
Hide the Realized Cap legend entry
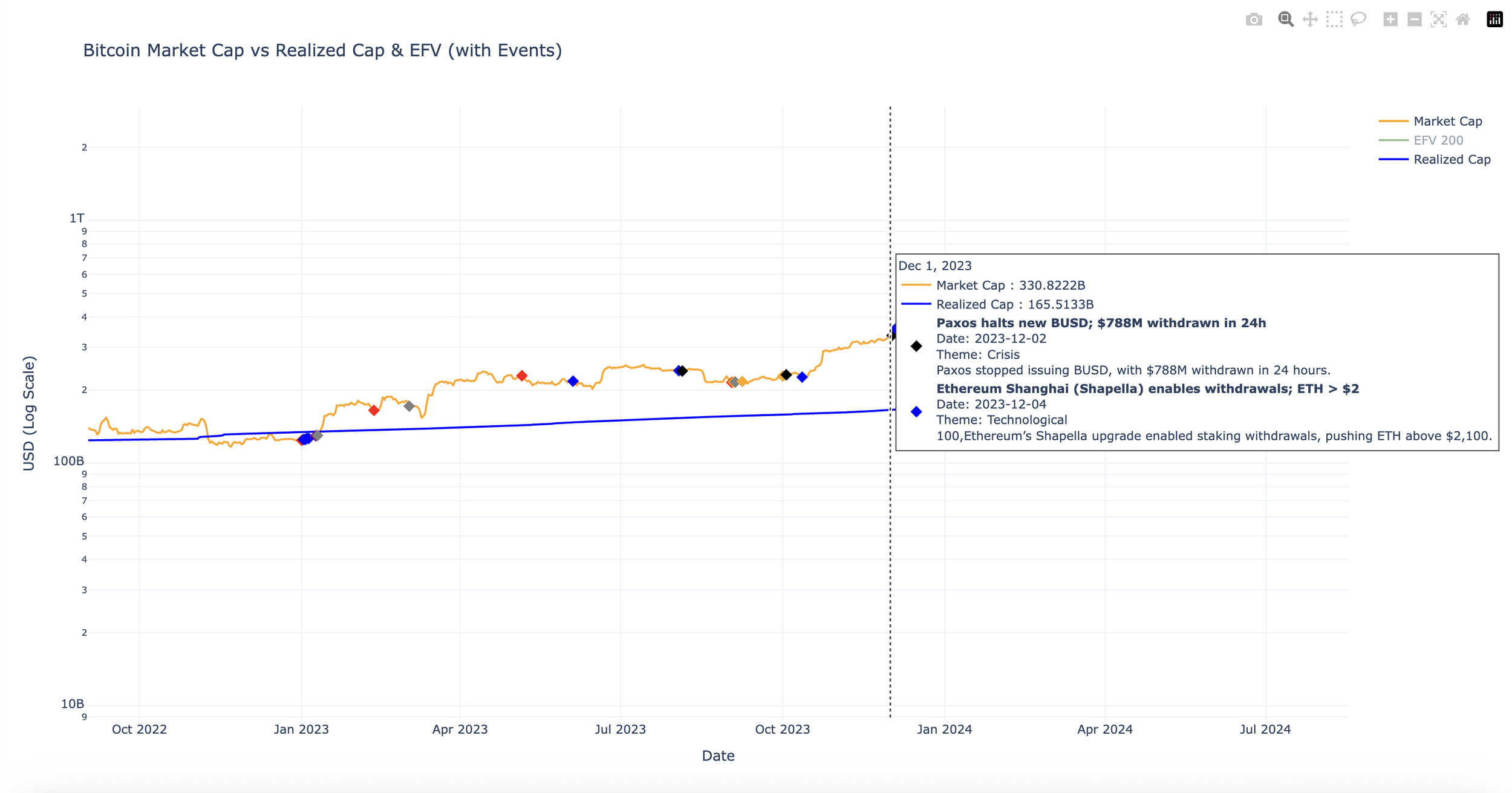pos(1452,160)
